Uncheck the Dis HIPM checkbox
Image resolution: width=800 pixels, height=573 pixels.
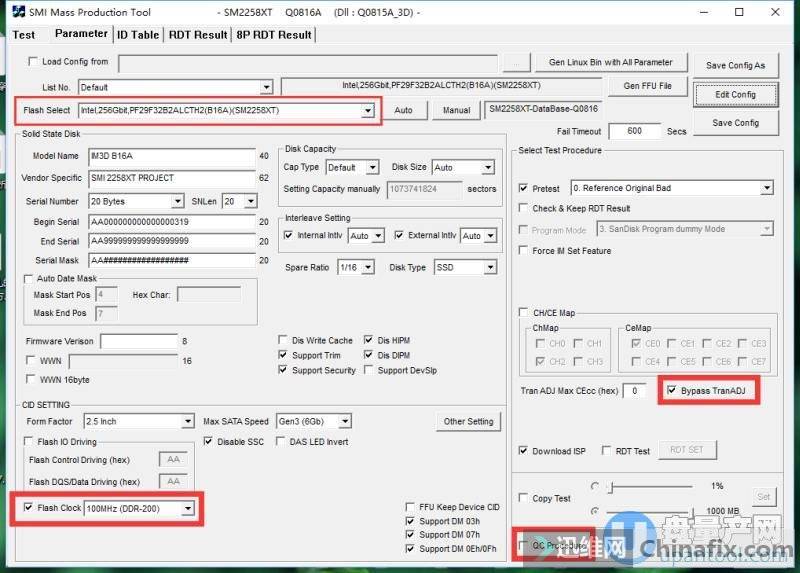368,340
